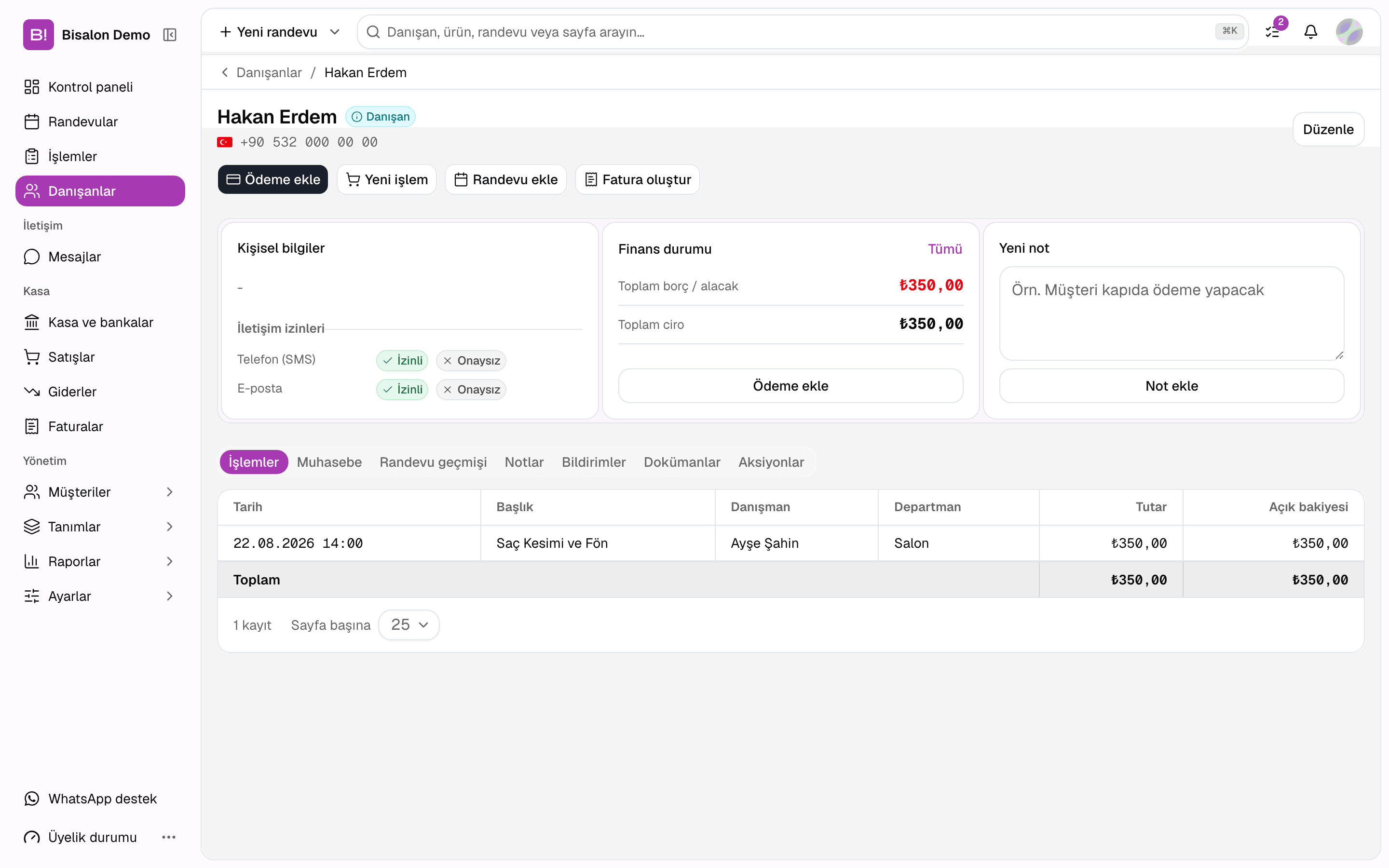Open Kasa ve bankalar

(x=100, y=322)
